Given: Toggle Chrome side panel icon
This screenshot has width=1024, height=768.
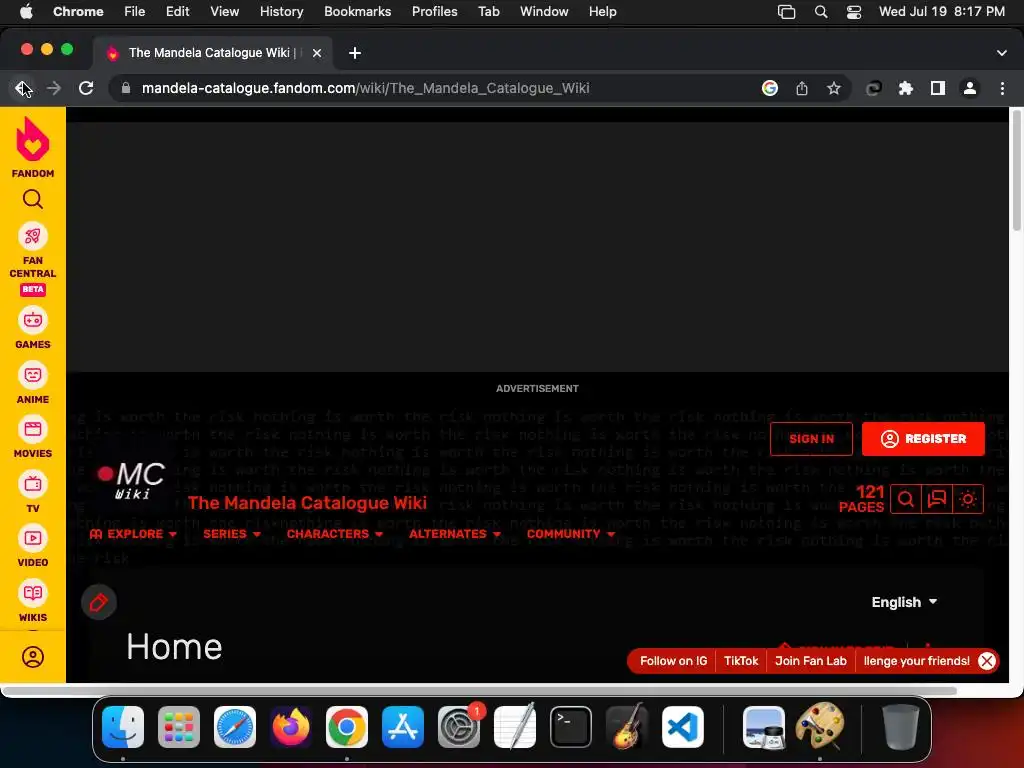Looking at the screenshot, I should [938, 88].
